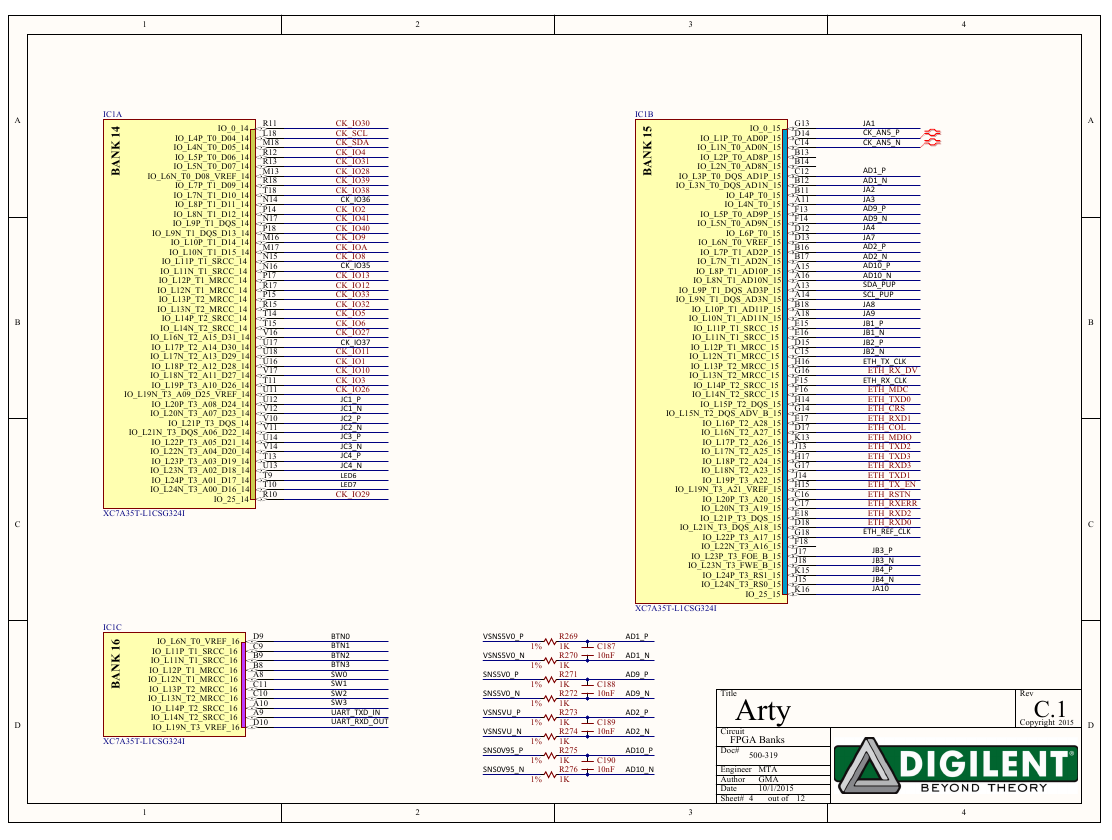Select the JC1_P net label
Screen dimensions: 1112x840
pyautogui.click(x=350, y=399)
